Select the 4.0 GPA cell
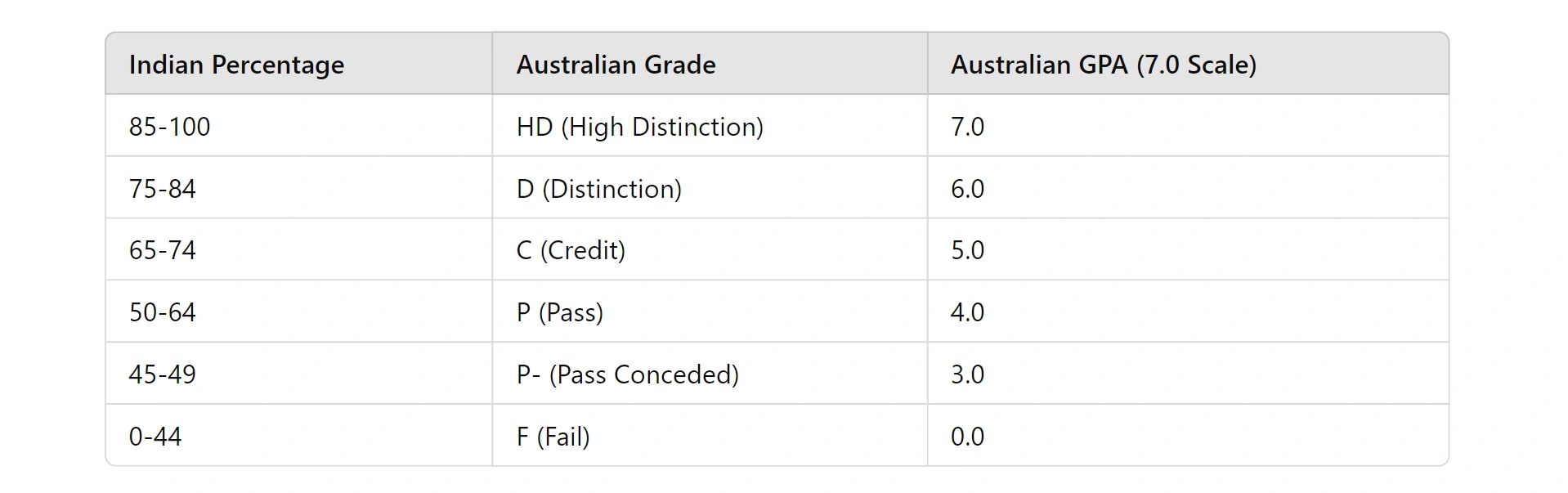 tap(967, 312)
